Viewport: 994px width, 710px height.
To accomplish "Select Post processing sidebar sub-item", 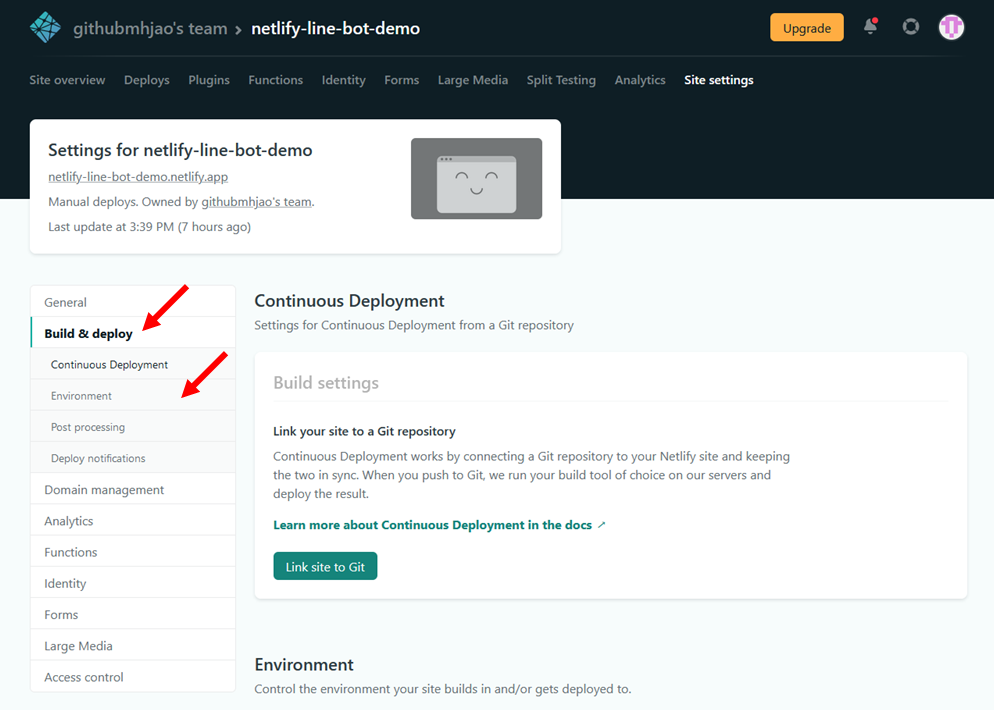I will [133, 427].
